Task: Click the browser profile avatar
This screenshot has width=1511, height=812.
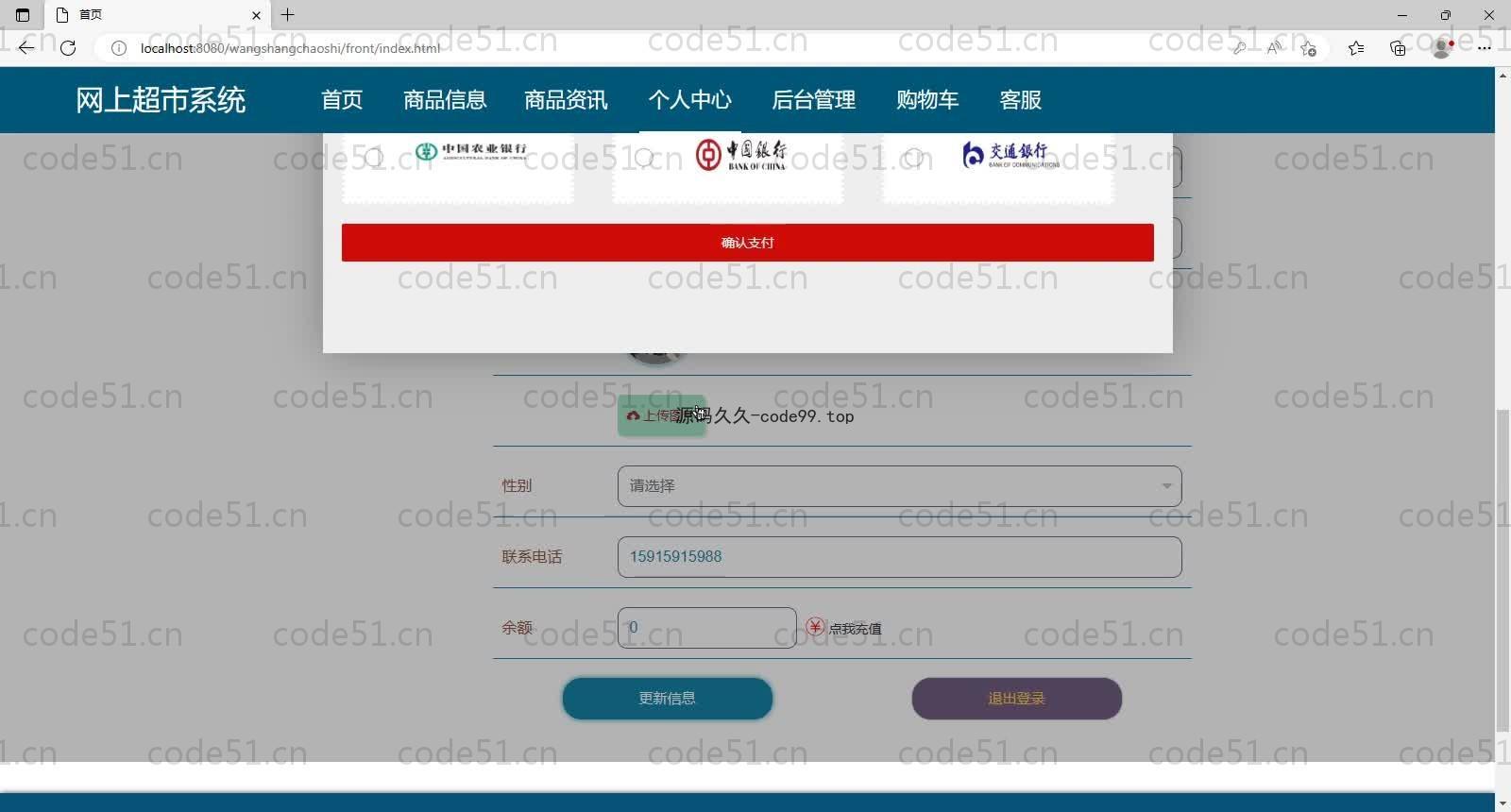Action: [x=1442, y=48]
